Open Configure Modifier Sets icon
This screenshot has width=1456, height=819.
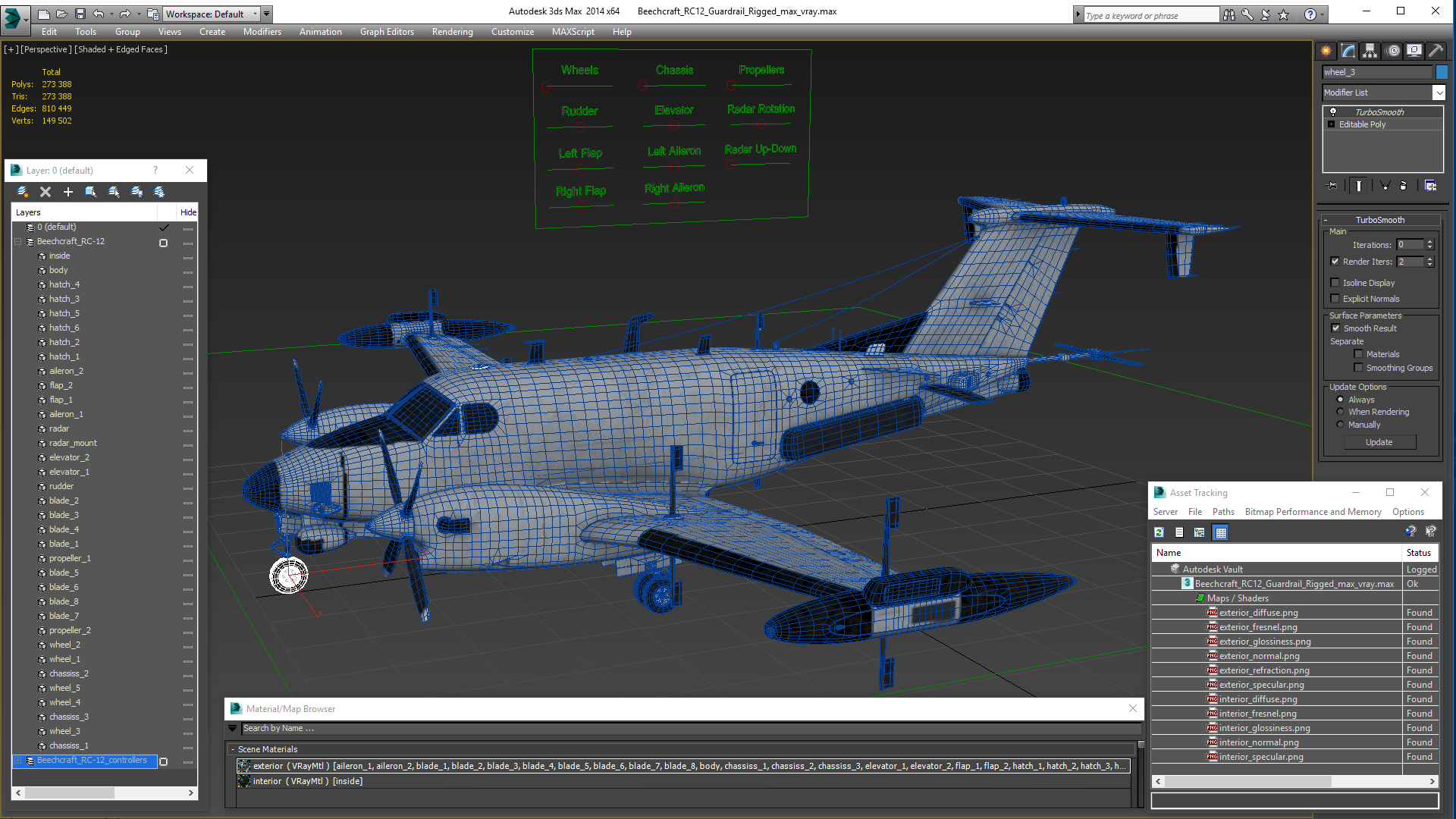tap(1431, 186)
